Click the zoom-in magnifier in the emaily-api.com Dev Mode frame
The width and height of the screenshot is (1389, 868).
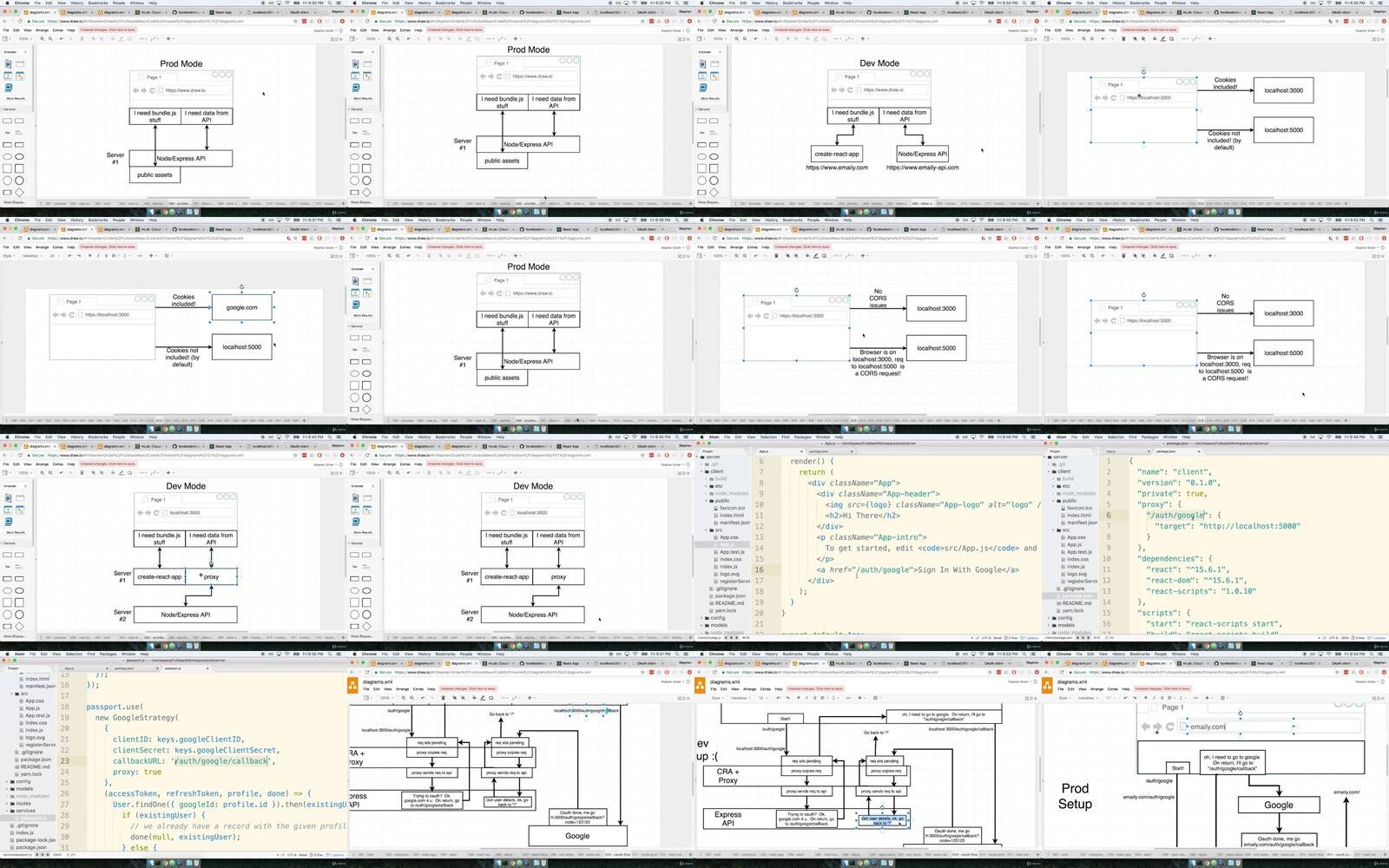point(736,38)
